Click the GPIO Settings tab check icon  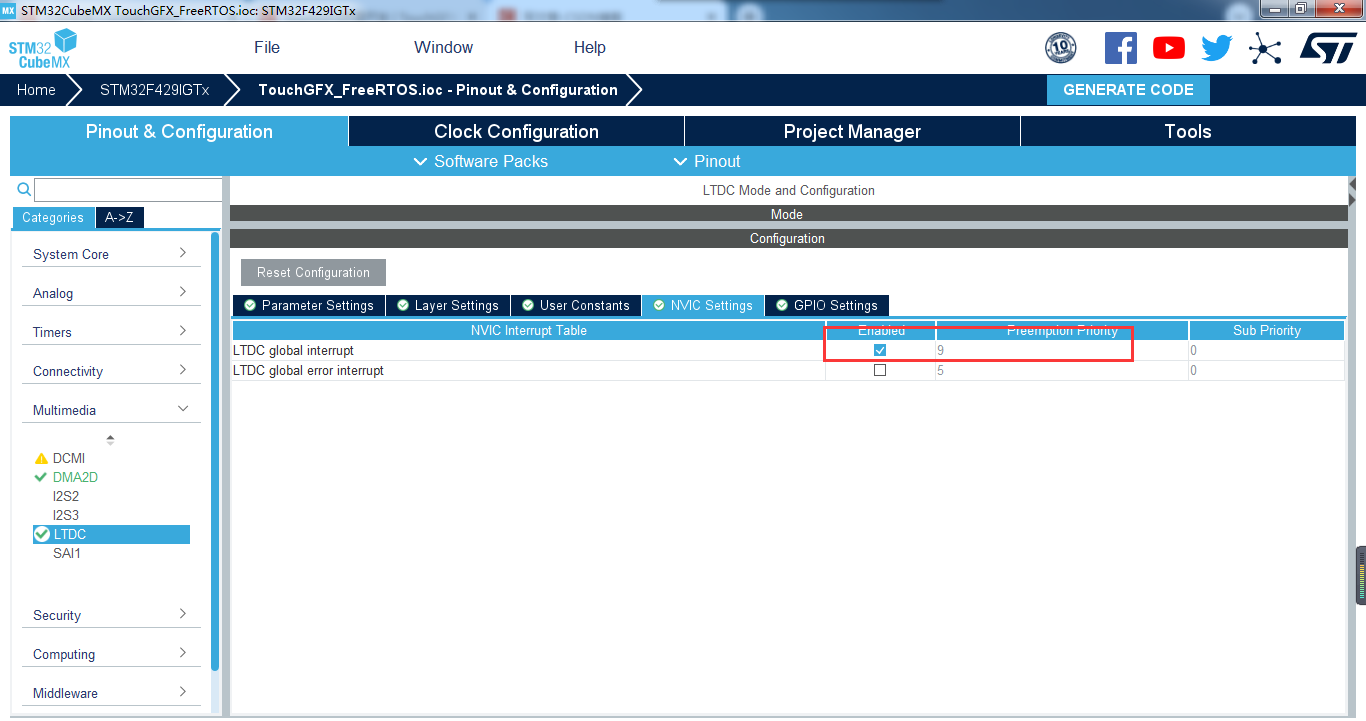pos(782,305)
